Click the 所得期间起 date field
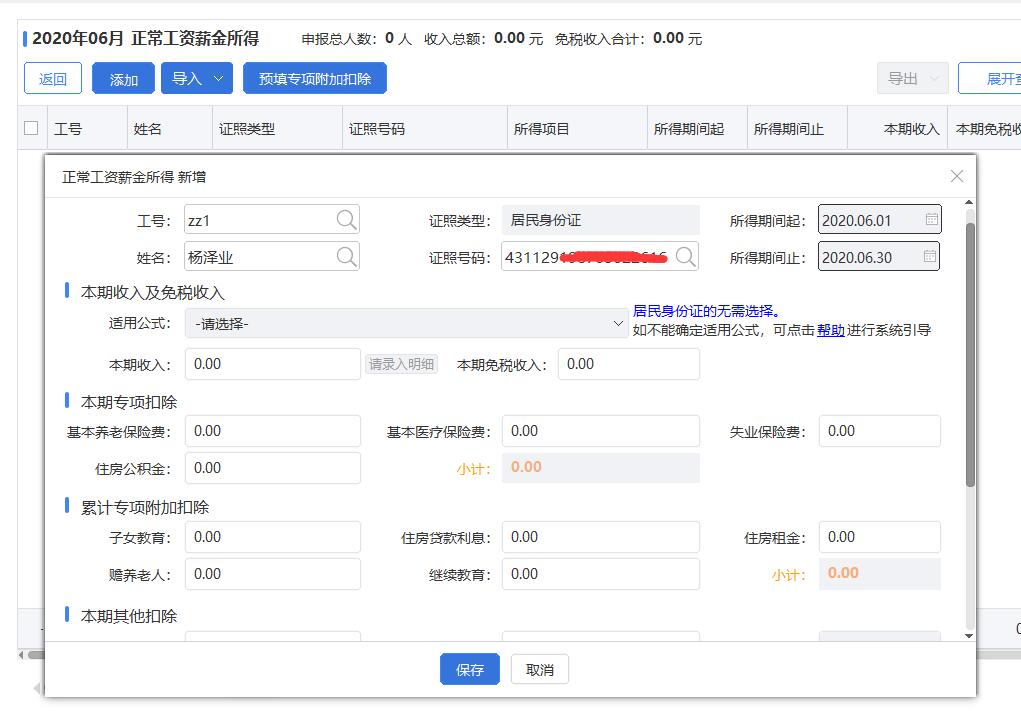This screenshot has width=1021, height=711. pos(879,220)
